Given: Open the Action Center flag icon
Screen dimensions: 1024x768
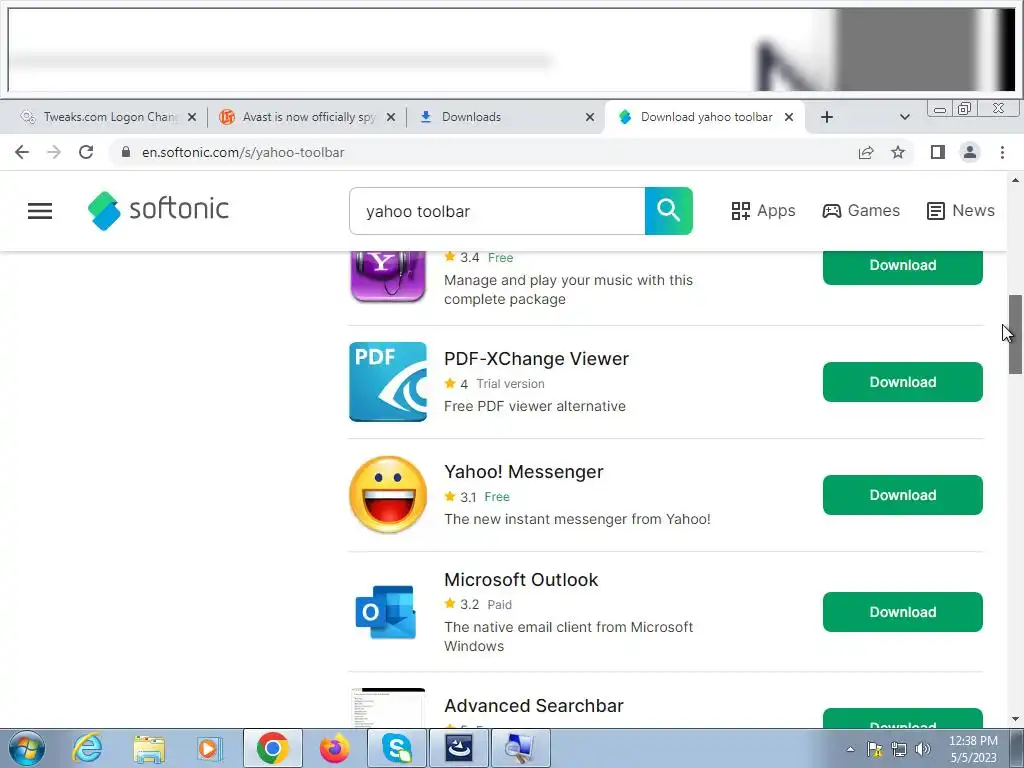Looking at the screenshot, I should click(874, 749).
